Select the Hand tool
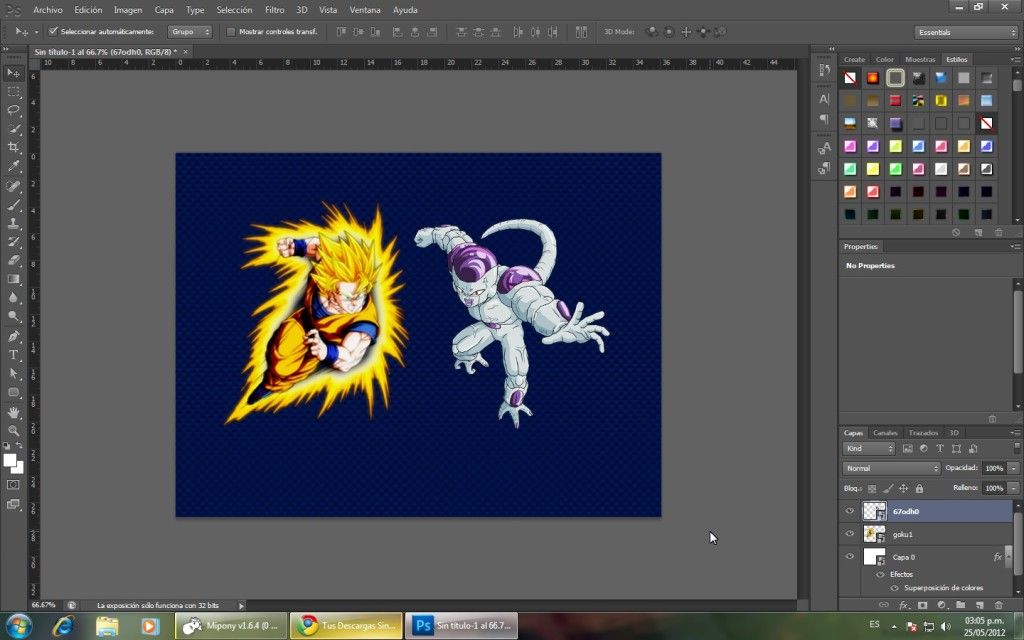This screenshot has width=1024, height=640. 13,412
